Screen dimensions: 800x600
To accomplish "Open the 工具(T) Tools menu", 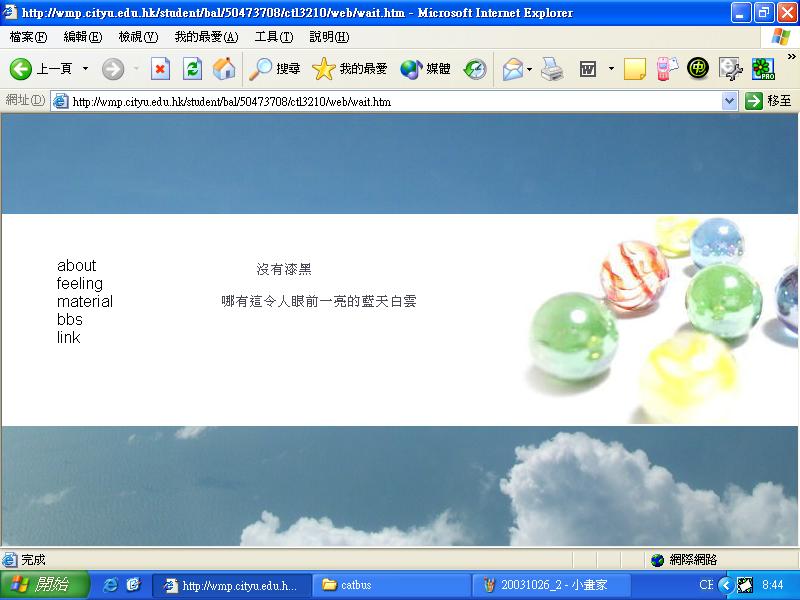I will pos(273,37).
